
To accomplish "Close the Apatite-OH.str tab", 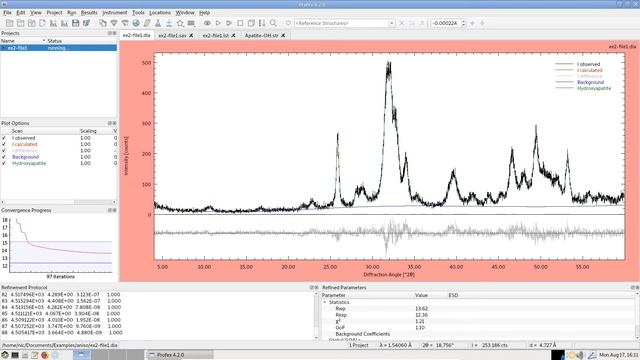I will point(283,36).
